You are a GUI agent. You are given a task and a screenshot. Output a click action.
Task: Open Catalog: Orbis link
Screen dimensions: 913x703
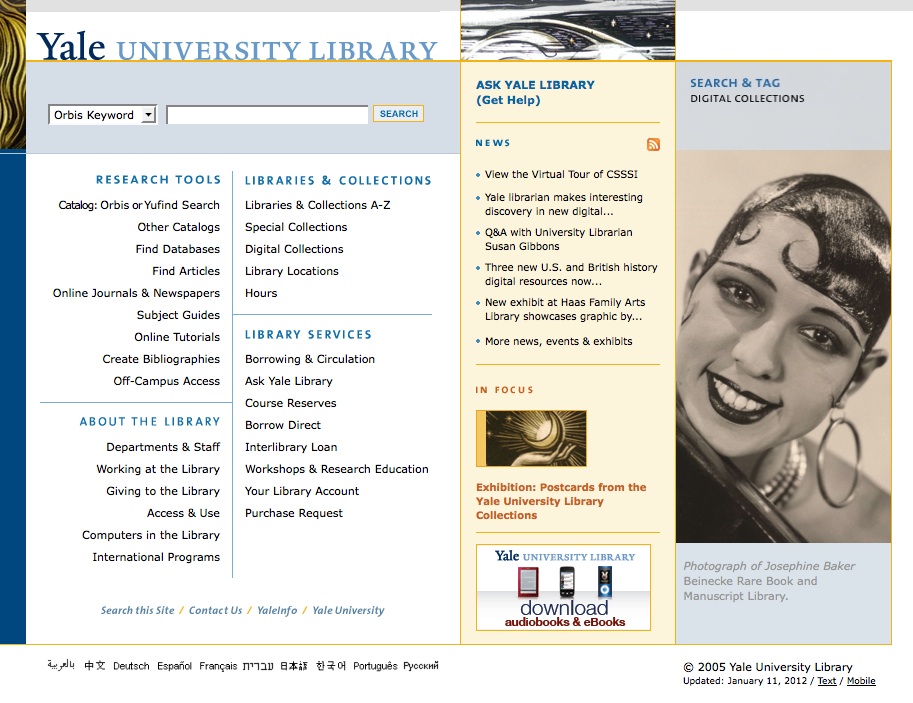(x=94, y=205)
